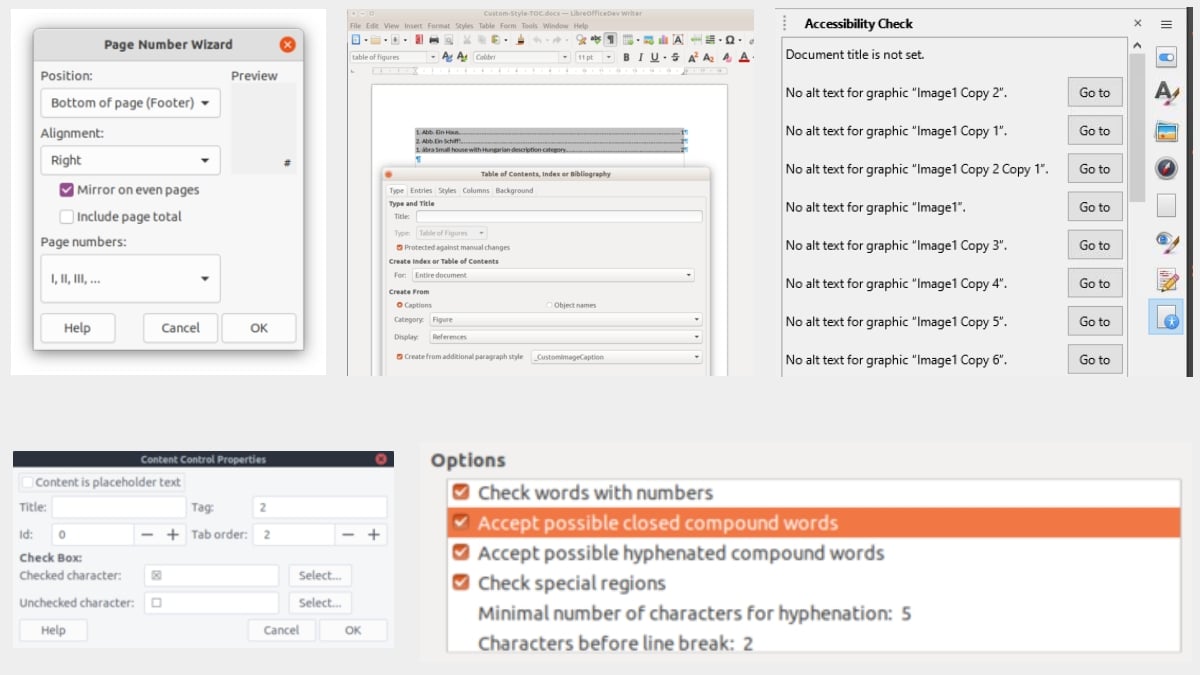Screen dimensions: 1200x675
Task: Open the Navigator compass icon in the sidebar
Action: pyautogui.click(x=1166, y=168)
